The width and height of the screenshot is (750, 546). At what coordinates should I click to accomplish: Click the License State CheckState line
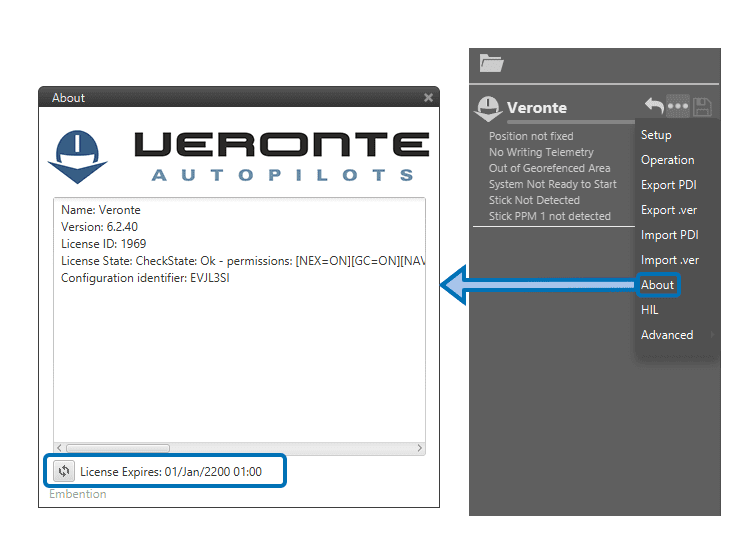click(243, 261)
